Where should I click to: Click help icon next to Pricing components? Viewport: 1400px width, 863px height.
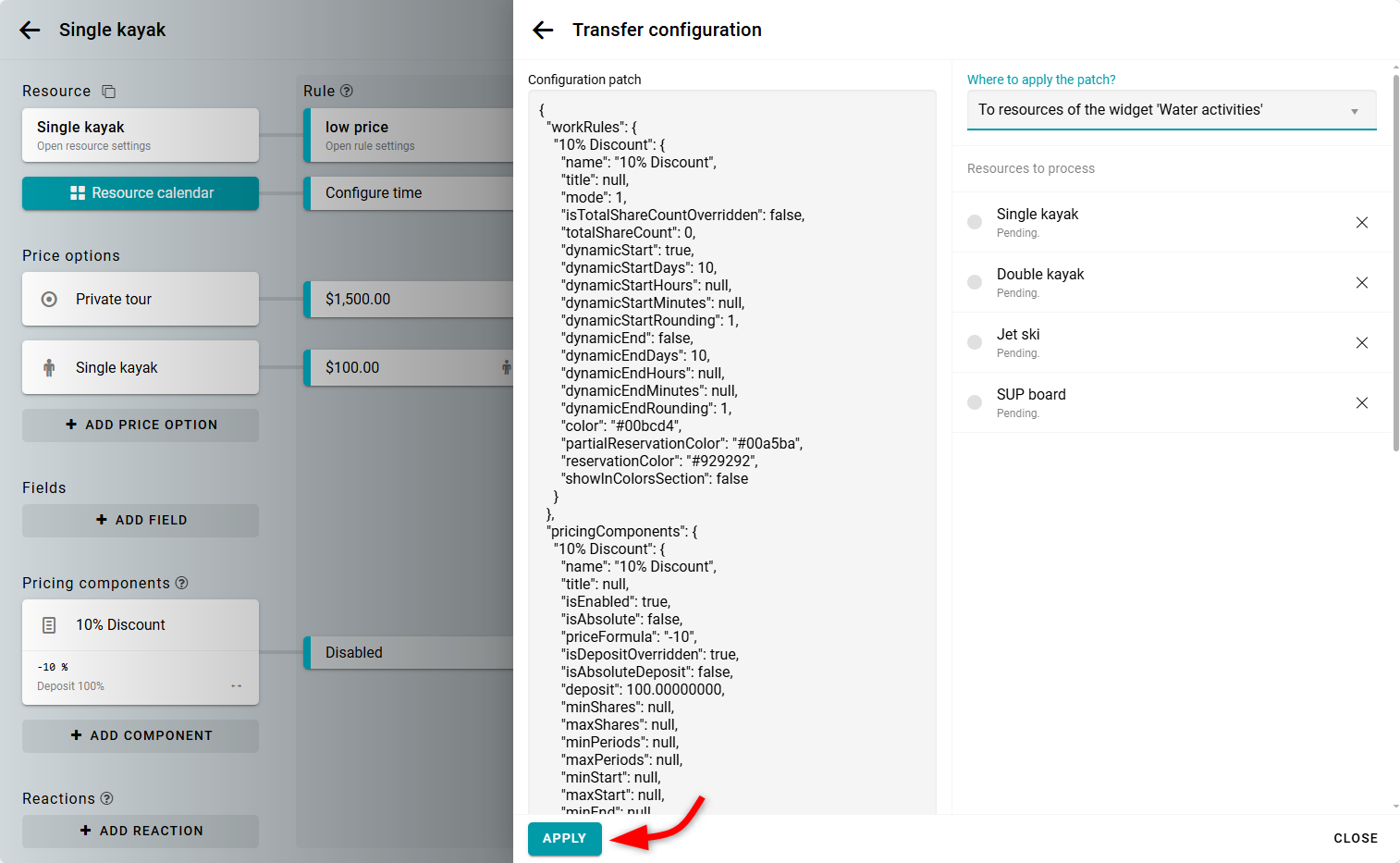coord(182,583)
